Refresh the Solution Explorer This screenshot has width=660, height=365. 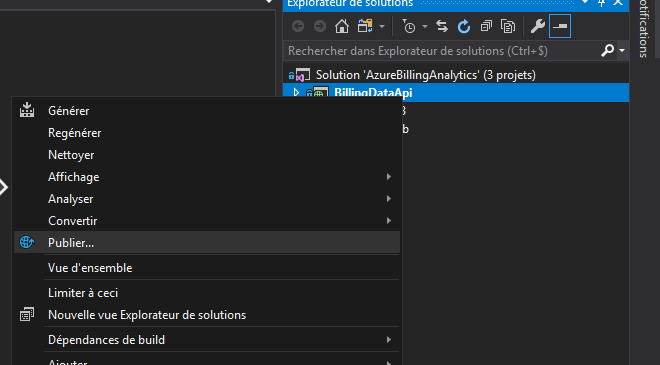tap(464, 26)
